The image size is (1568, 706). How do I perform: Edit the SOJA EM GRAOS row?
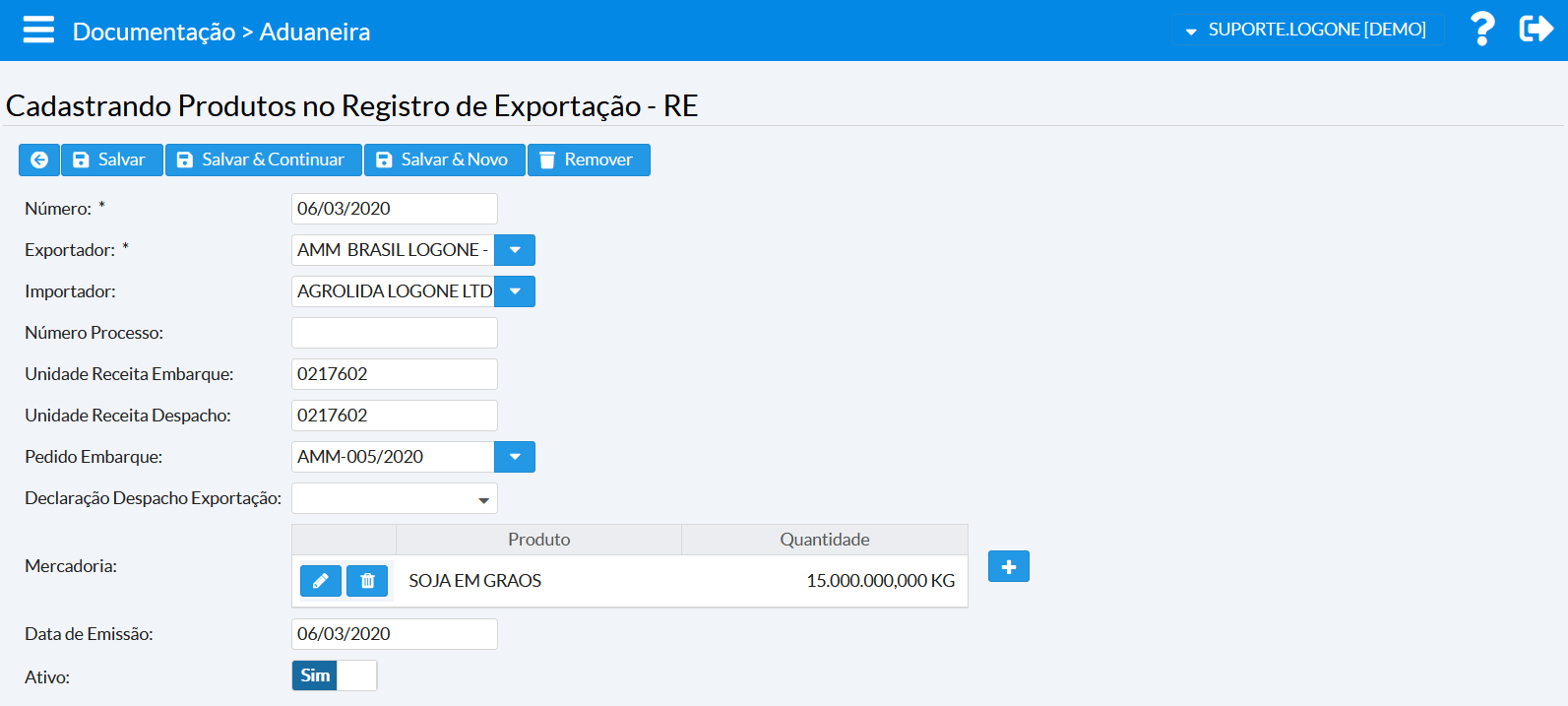coord(320,581)
